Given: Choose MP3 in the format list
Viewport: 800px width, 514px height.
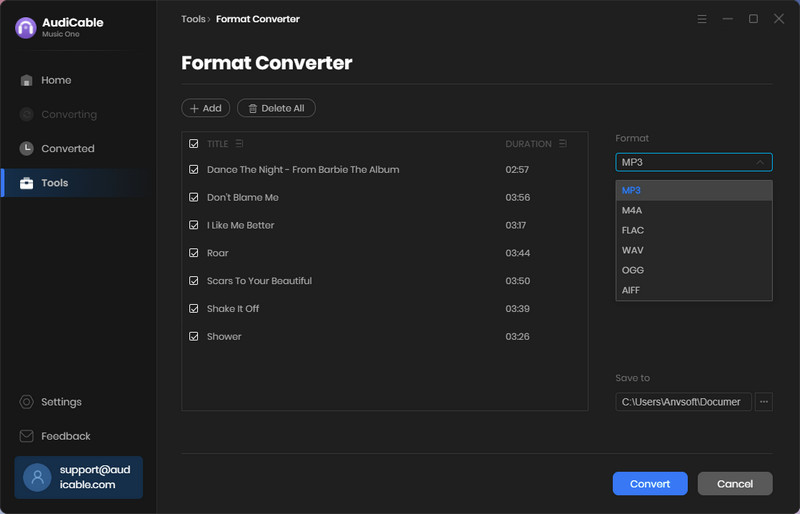Looking at the screenshot, I should tap(694, 190).
